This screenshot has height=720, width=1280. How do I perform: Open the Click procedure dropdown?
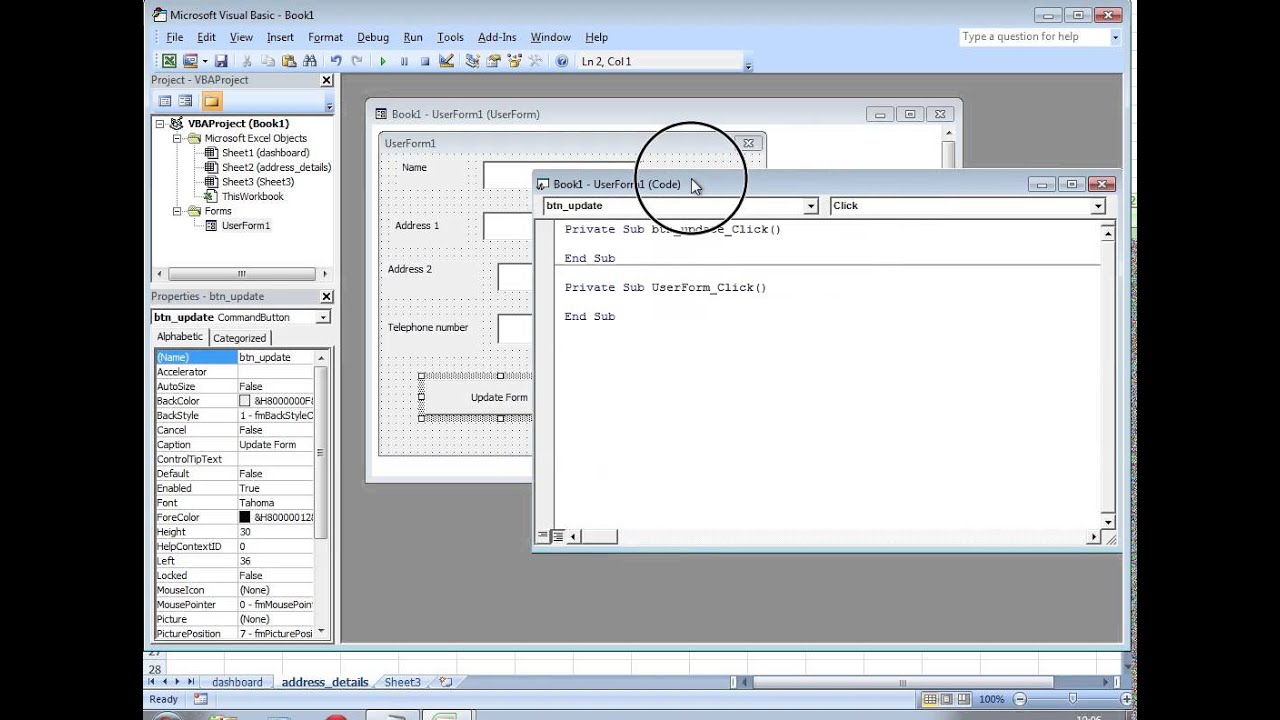pyautogui.click(x=1098, y=206)
